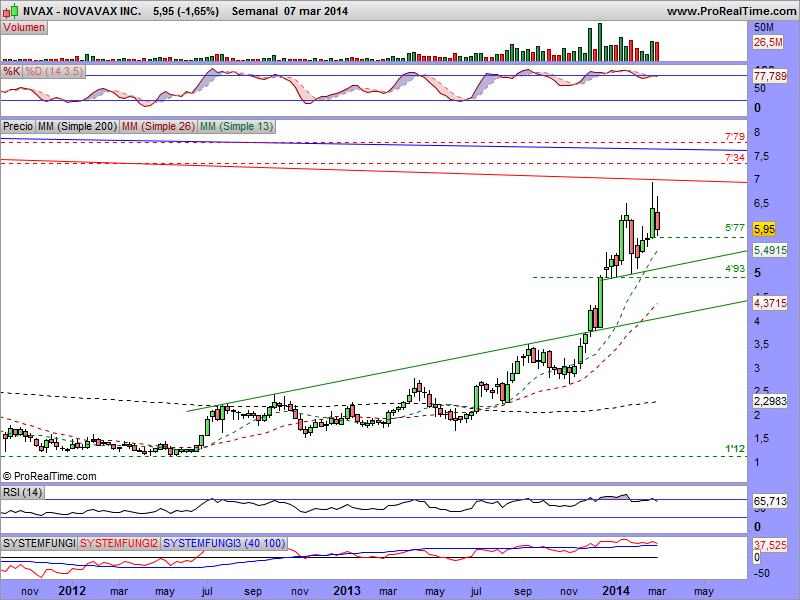Click the yellow 5,95 current price tag
The height and width of the screenshot is (600, 800).
764,229
